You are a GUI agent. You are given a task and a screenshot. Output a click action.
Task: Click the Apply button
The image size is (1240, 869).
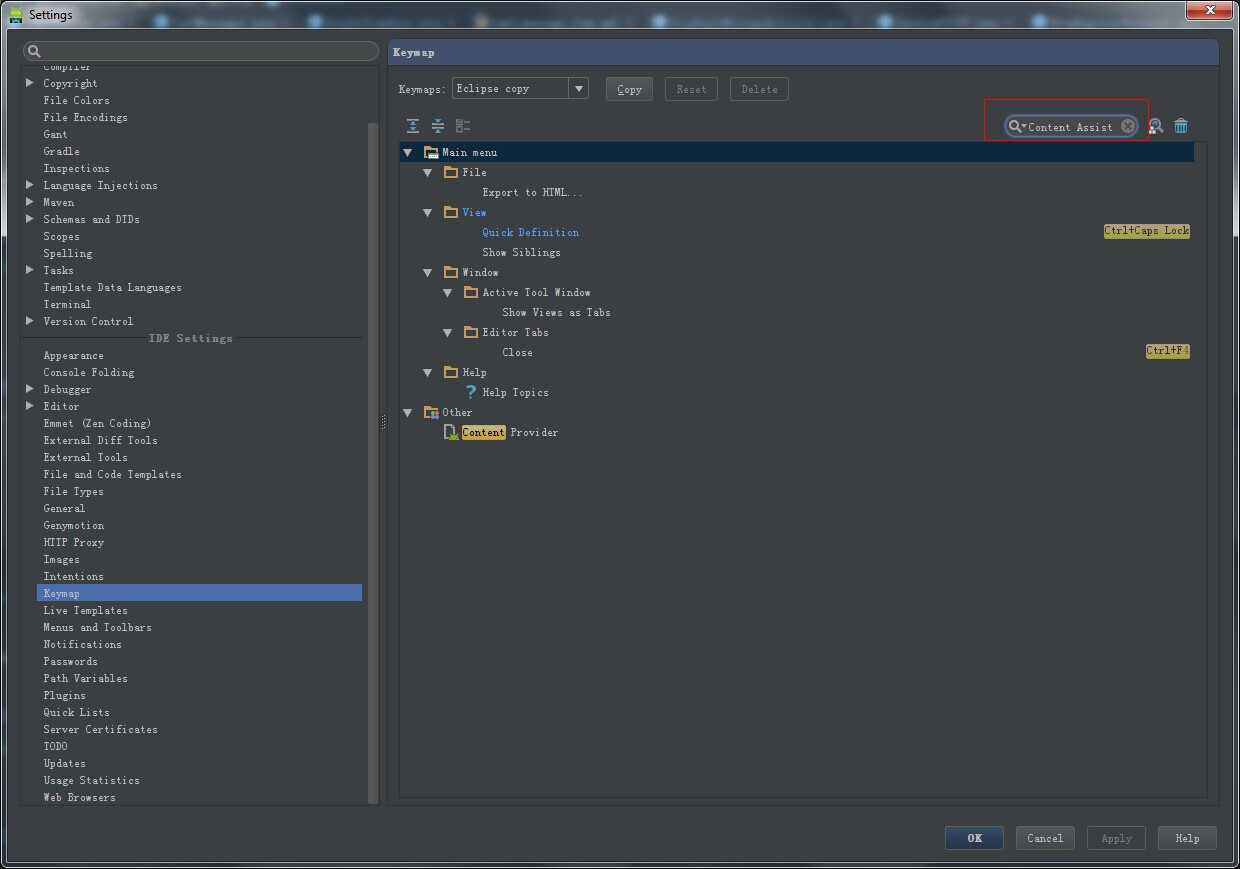[x=1116, y=838]
